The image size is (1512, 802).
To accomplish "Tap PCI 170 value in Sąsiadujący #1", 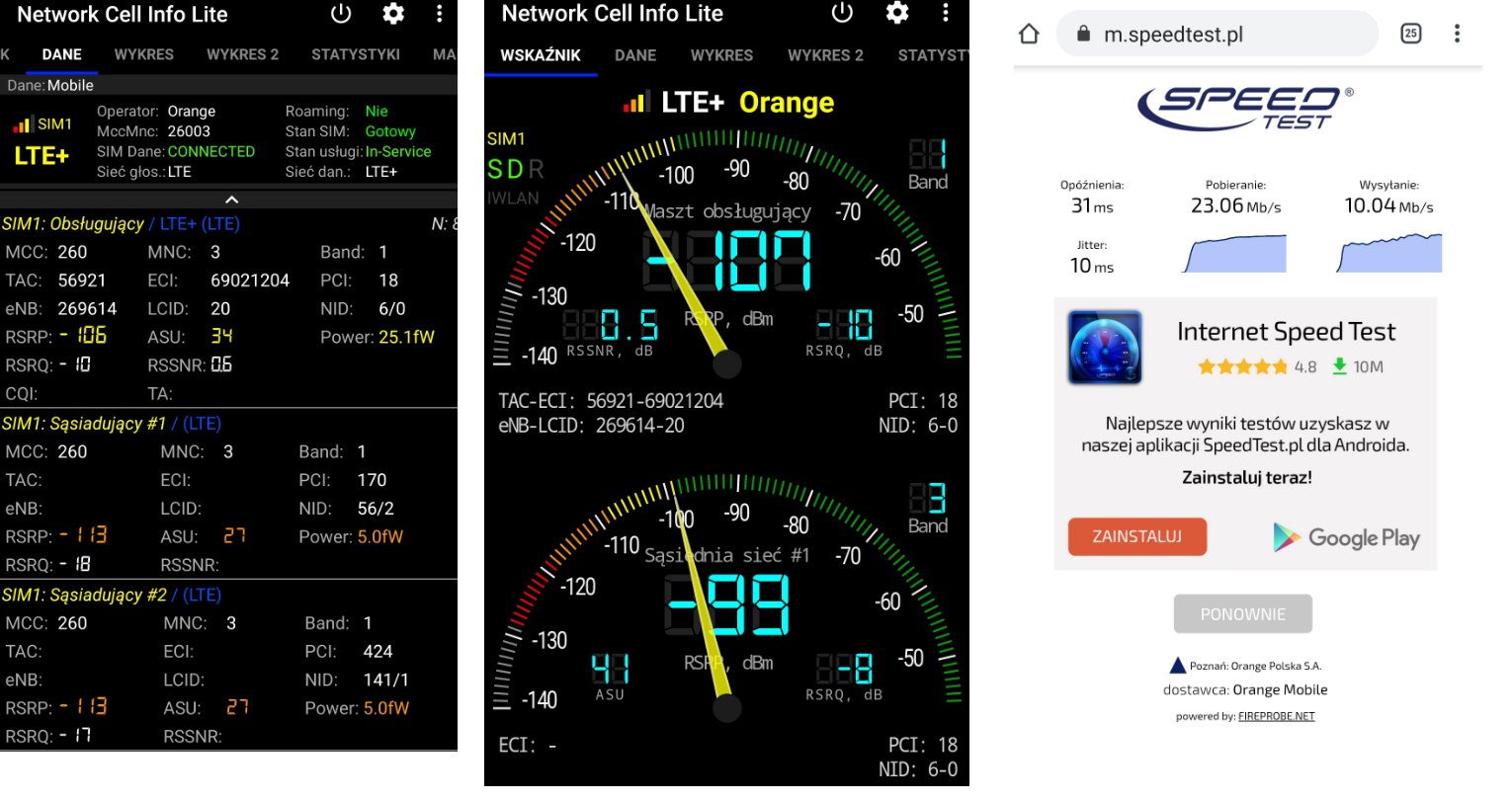I will (372, 480).
